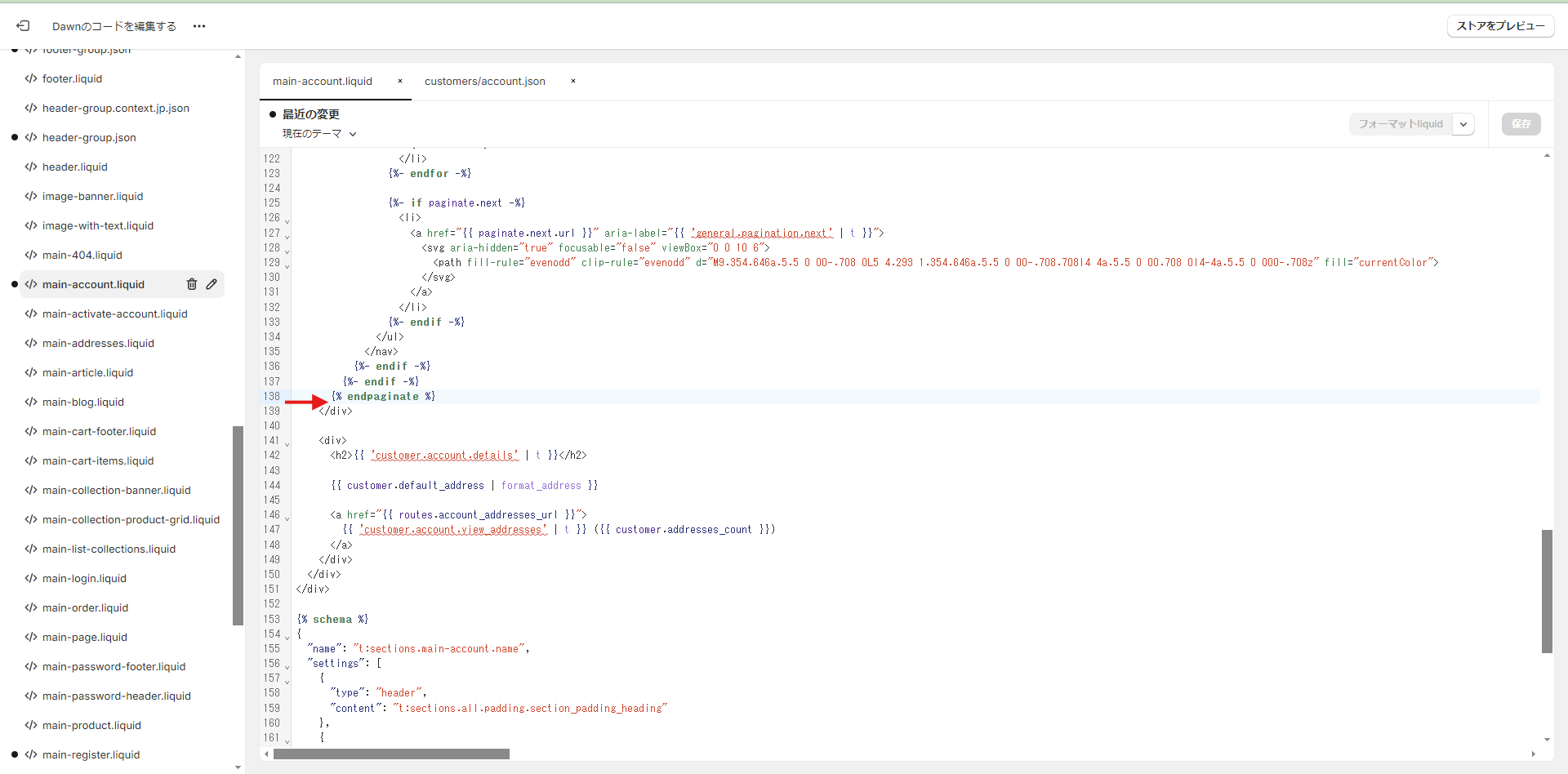
Task: Open main-article.liquid file
Action: [x=87, y=372]
